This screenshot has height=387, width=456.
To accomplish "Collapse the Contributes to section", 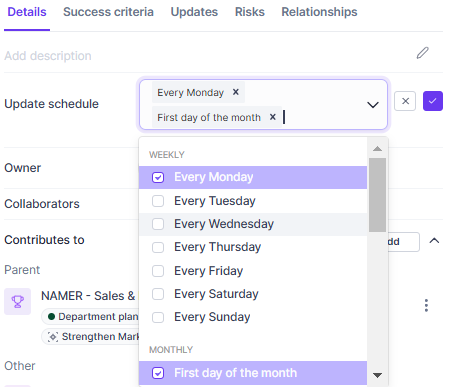I will (434, 241).
